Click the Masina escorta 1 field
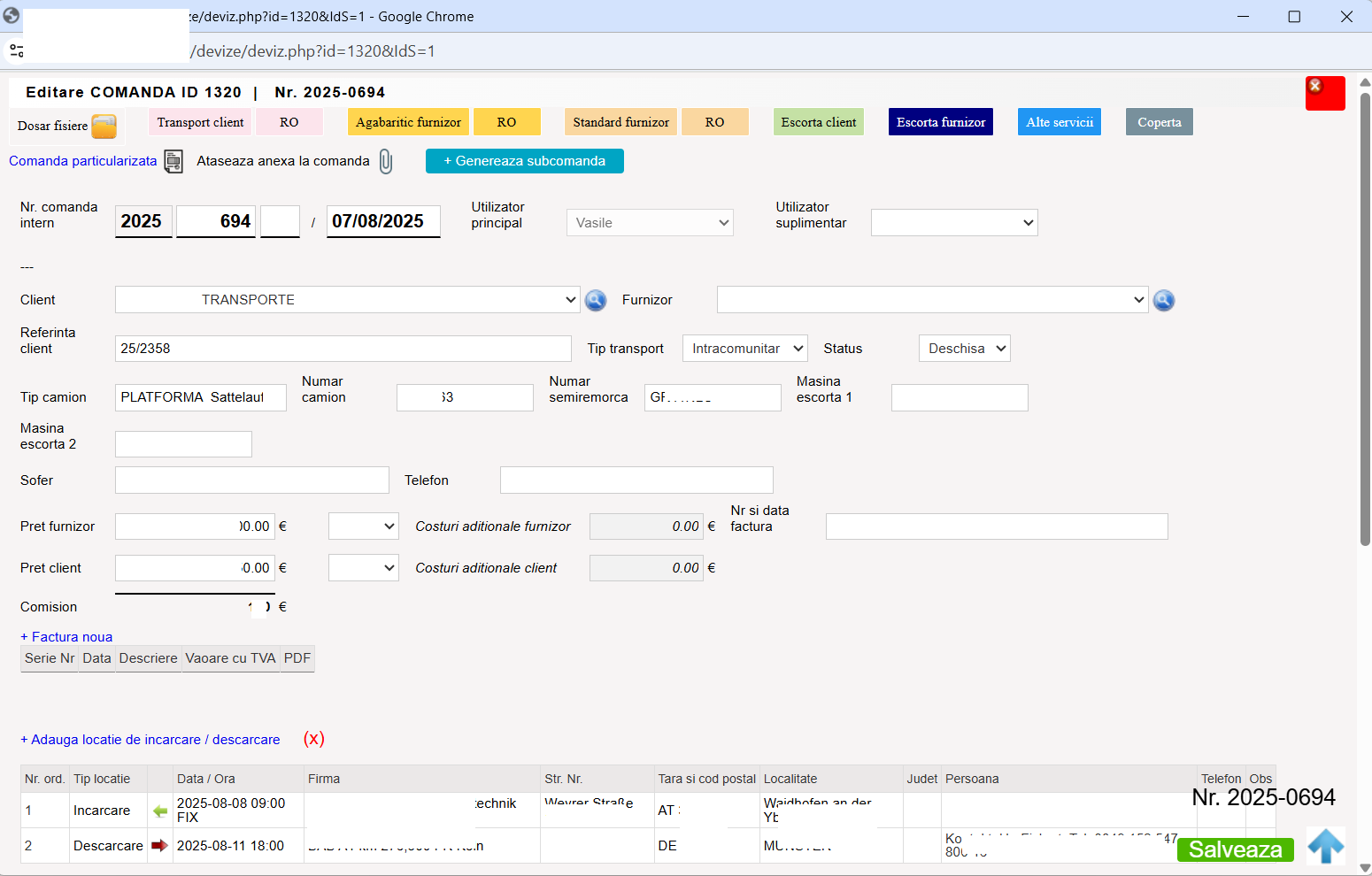This screenshot has height=876, width=1372. [960, 397]
